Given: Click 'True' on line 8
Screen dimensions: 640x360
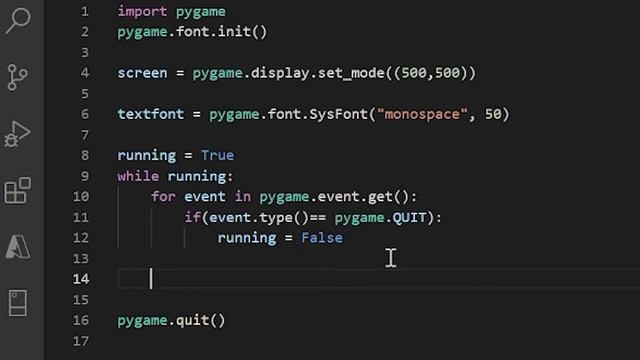Looking at the screenshot, I should 218,156.
